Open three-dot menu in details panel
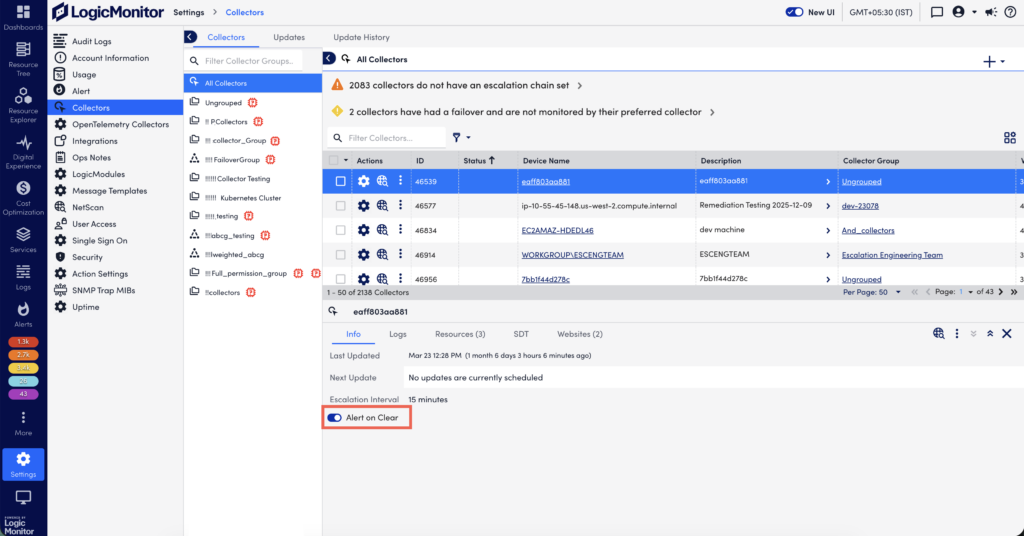Viewport: 1024px width, 536px height. coord(957,334)
